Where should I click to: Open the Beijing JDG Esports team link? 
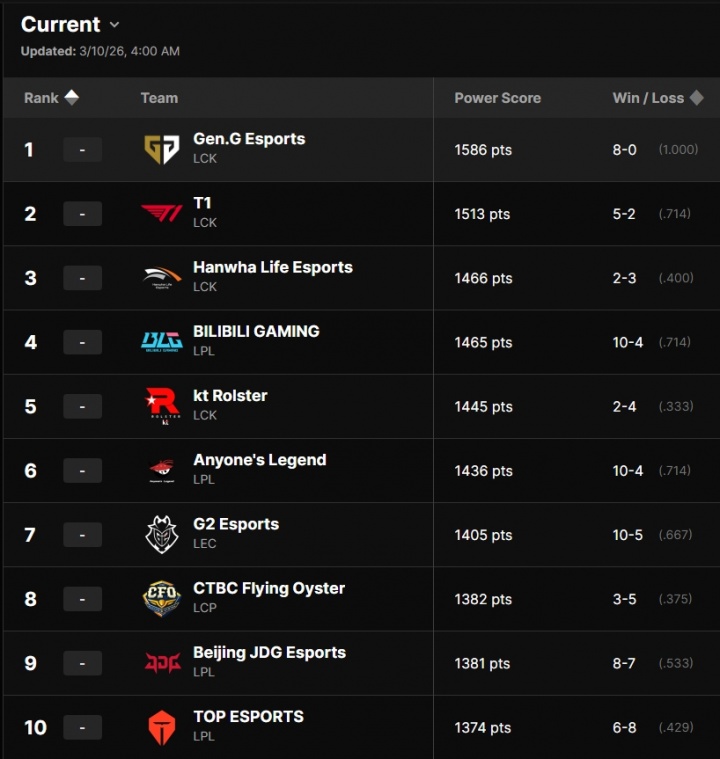(x=269, y=652)
